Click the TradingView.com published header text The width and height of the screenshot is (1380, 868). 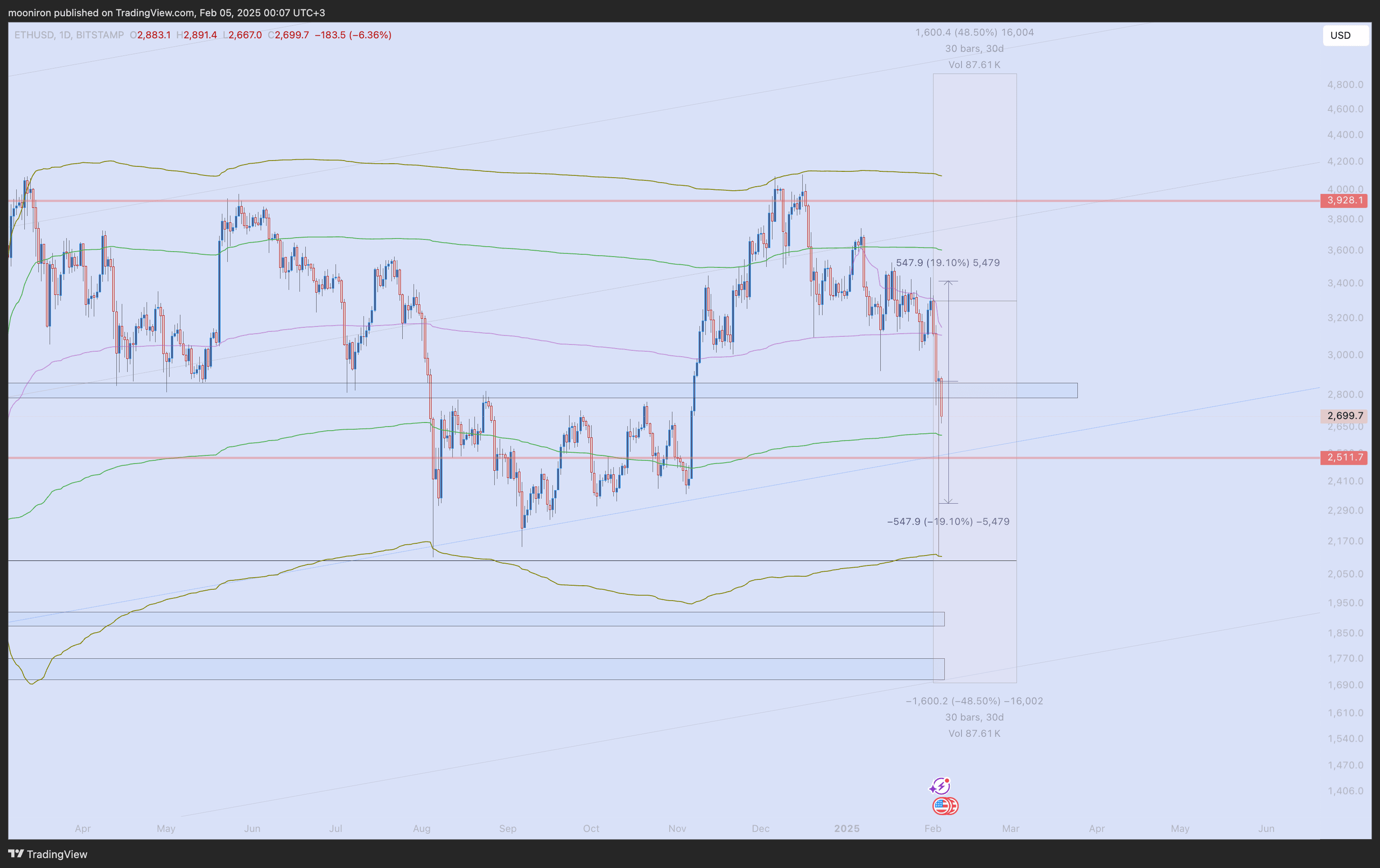[166, 13]
